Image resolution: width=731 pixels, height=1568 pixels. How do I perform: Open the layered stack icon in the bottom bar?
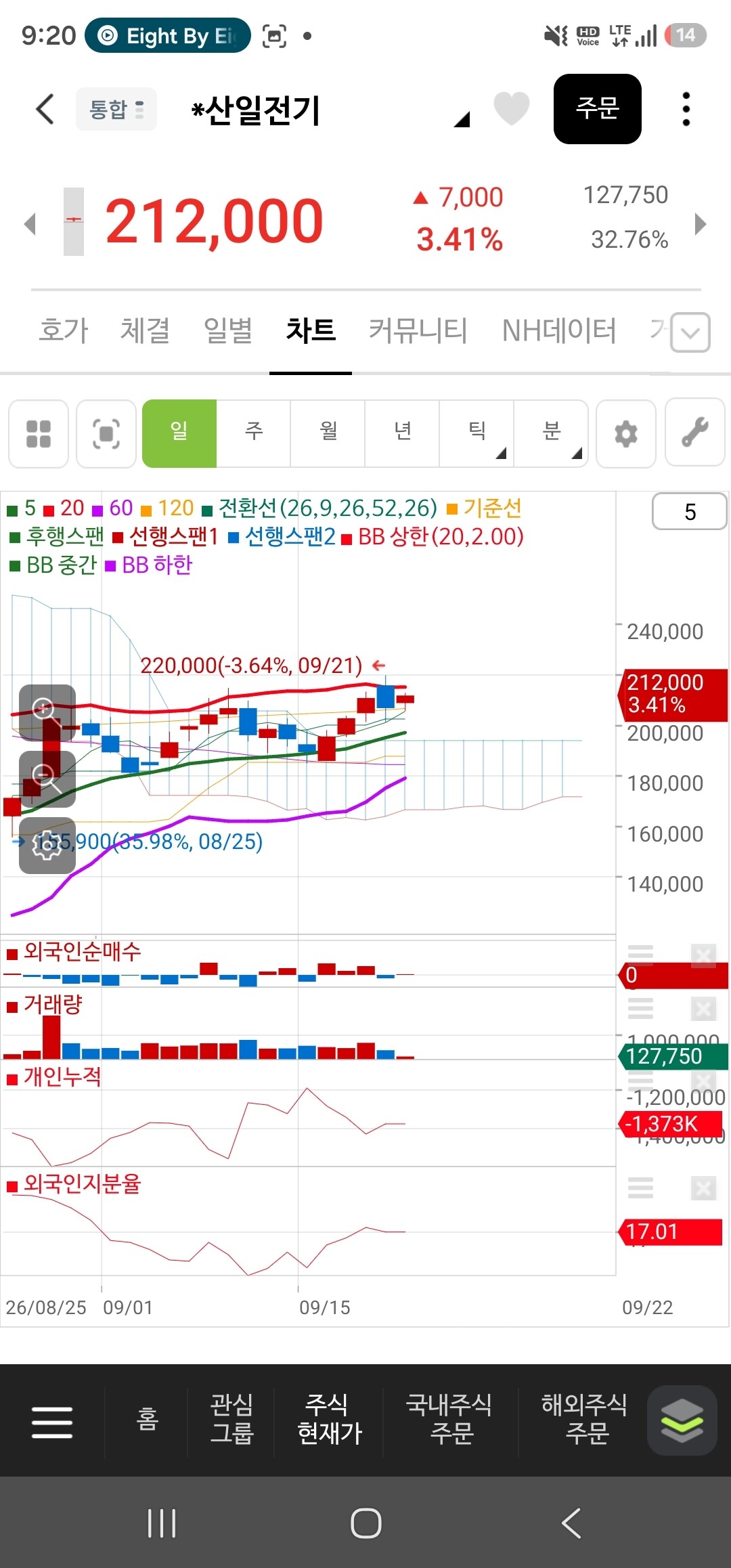[x=682, y=1420]
